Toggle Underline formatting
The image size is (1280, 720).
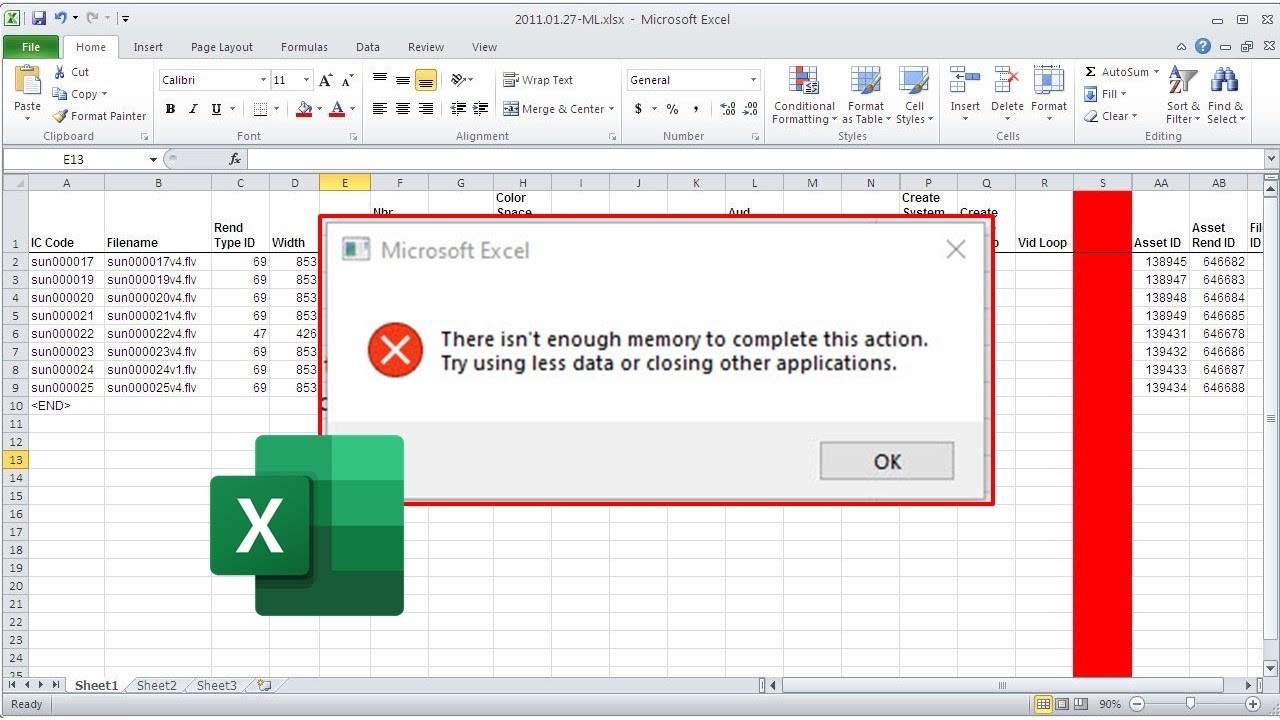tap(216, 109)
